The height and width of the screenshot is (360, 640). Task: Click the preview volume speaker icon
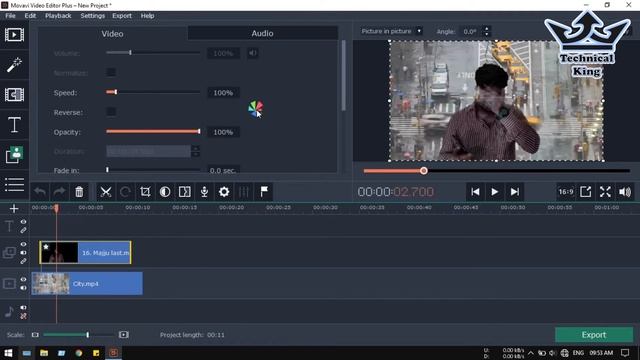click(625, 191)
